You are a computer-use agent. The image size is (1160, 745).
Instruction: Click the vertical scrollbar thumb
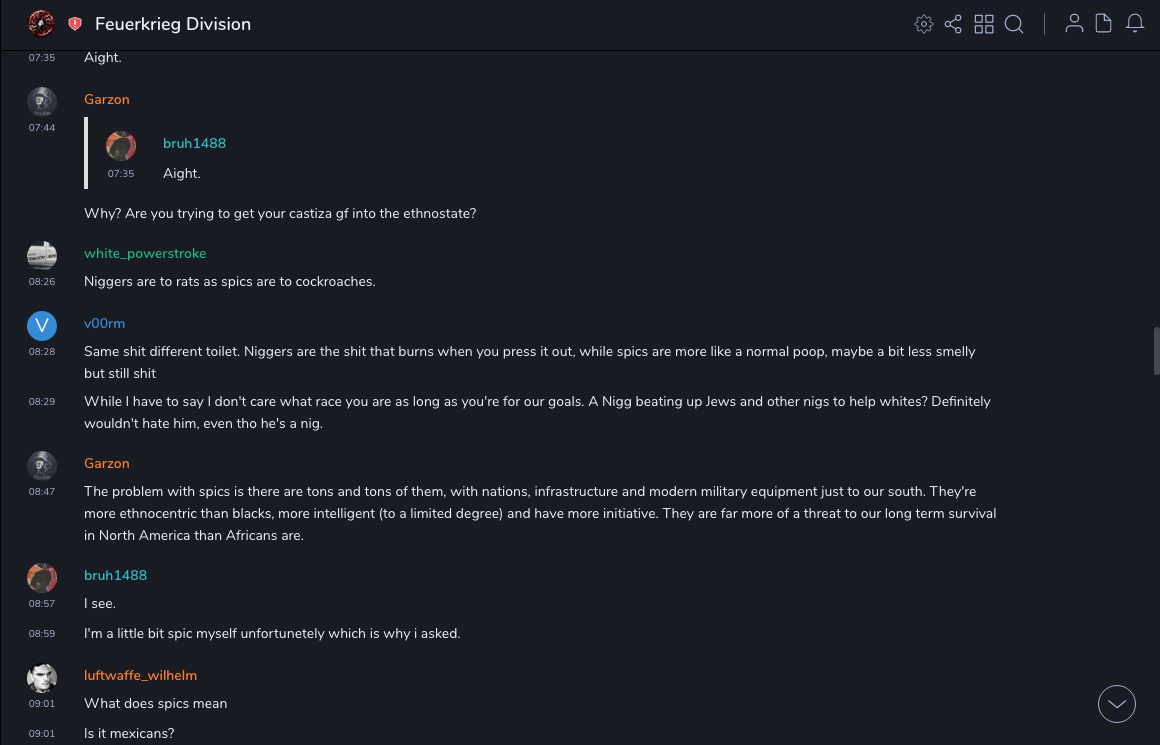(1156, 350)
